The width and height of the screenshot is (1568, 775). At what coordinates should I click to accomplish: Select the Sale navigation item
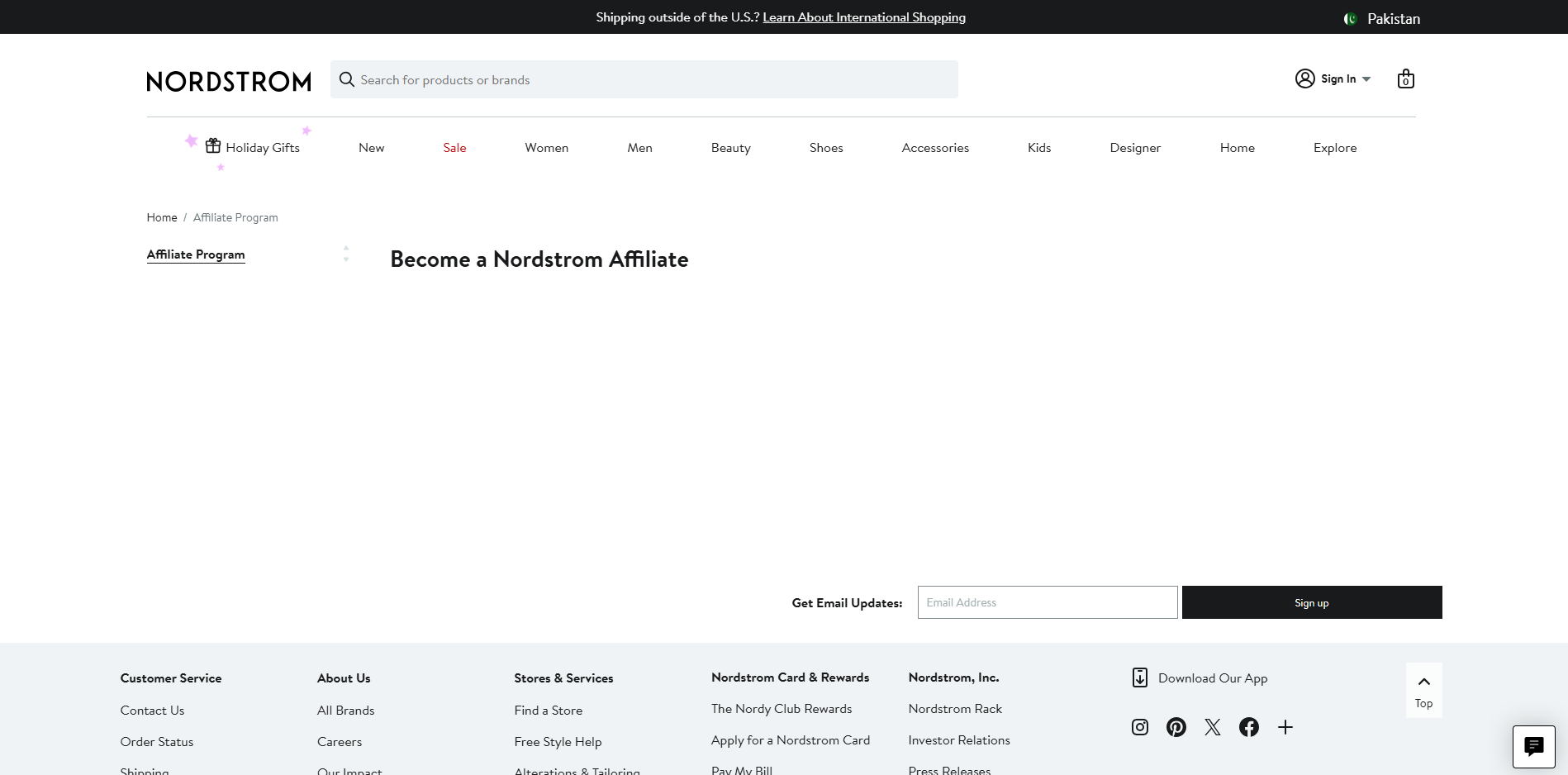454,148
